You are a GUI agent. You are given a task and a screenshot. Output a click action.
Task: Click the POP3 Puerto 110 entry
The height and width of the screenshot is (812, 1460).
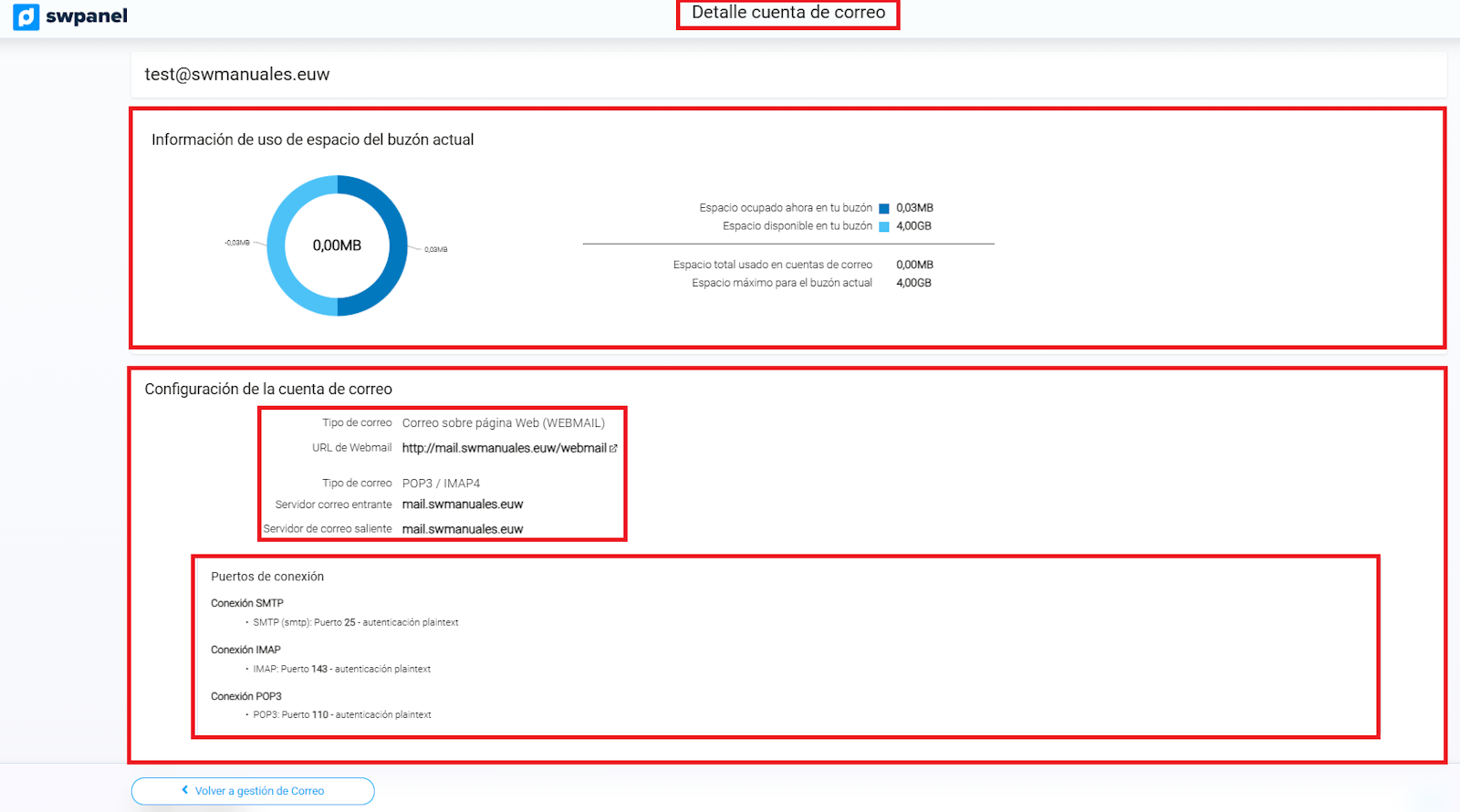[x=342, y=715]
